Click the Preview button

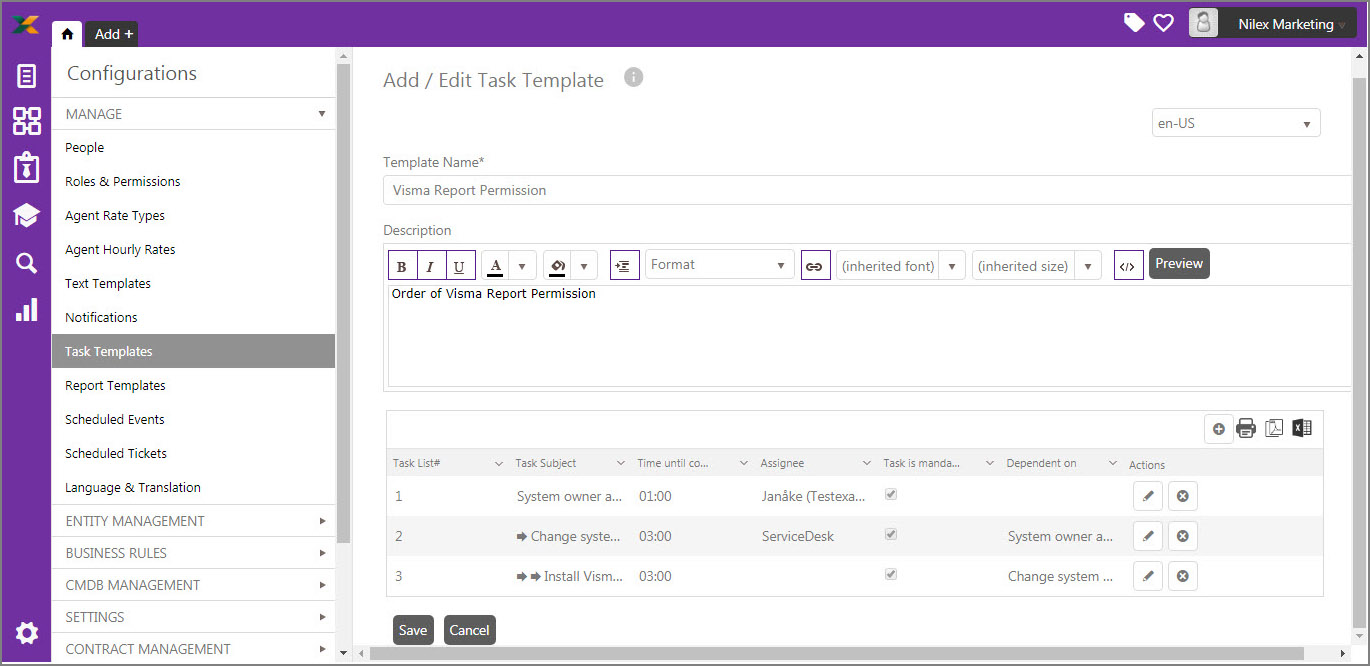pos(1179,264)
